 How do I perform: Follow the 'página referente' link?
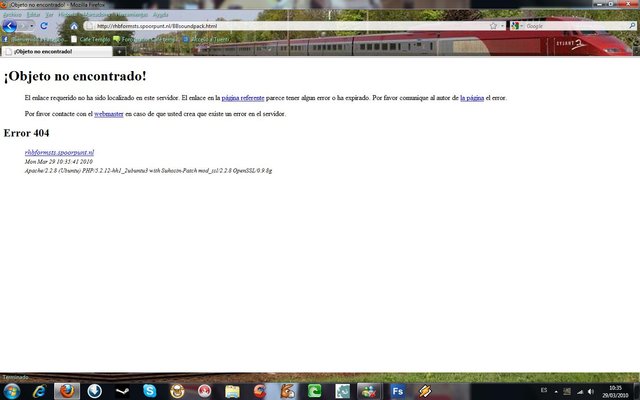[243, 98]
